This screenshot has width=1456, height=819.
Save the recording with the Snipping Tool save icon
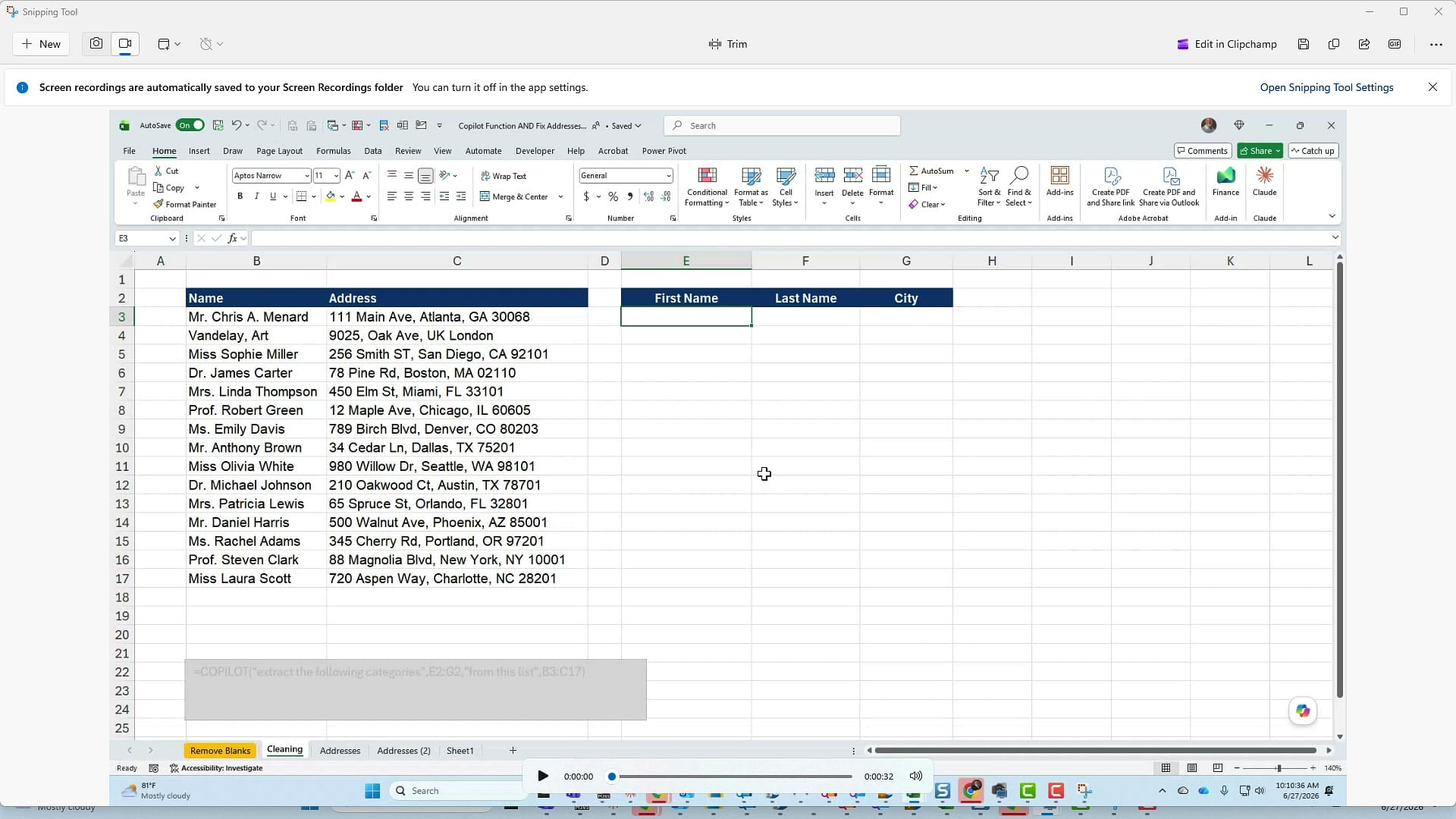[1304, 44]
